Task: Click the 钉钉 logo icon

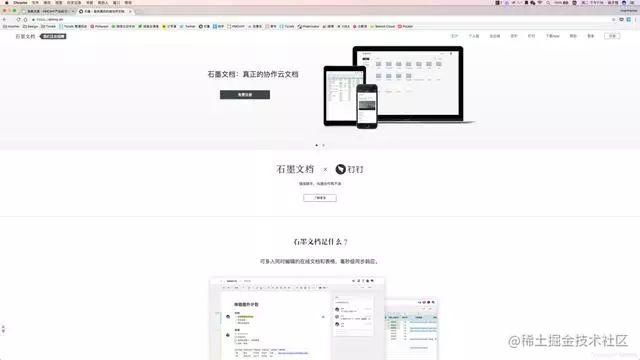Action: click(340, 169)
